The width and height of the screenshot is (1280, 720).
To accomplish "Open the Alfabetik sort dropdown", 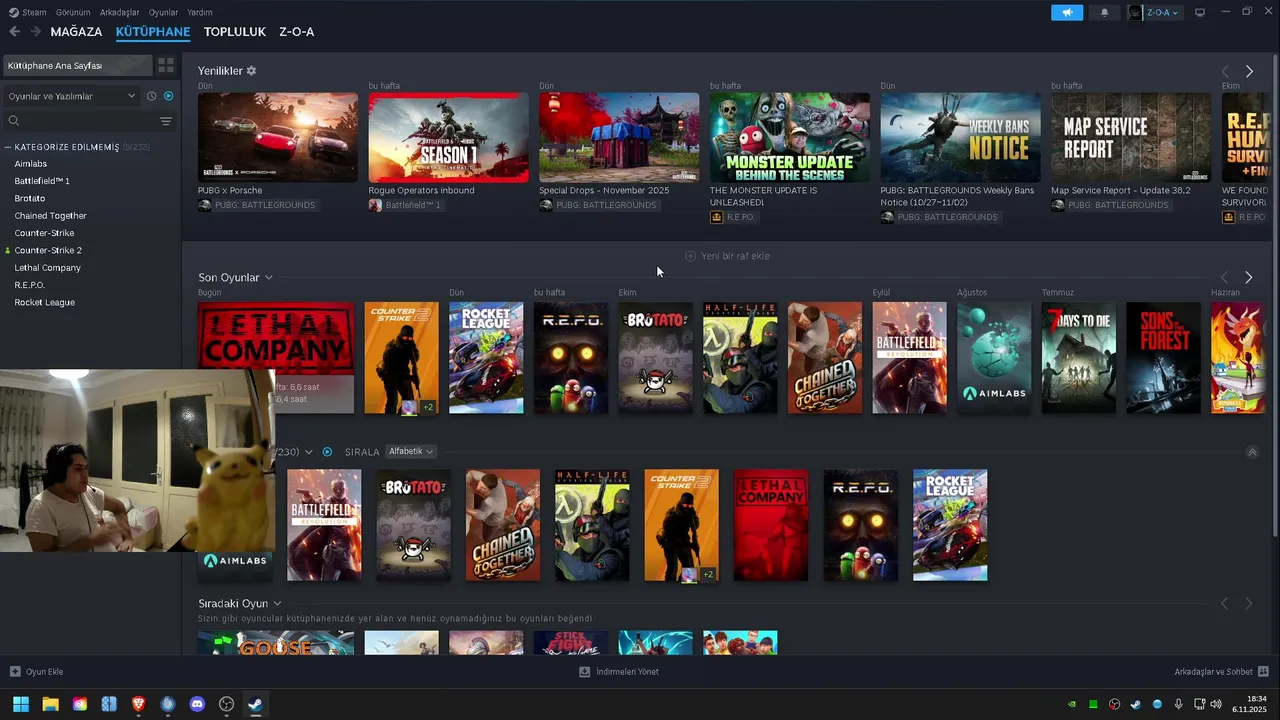I will point(411,452).
